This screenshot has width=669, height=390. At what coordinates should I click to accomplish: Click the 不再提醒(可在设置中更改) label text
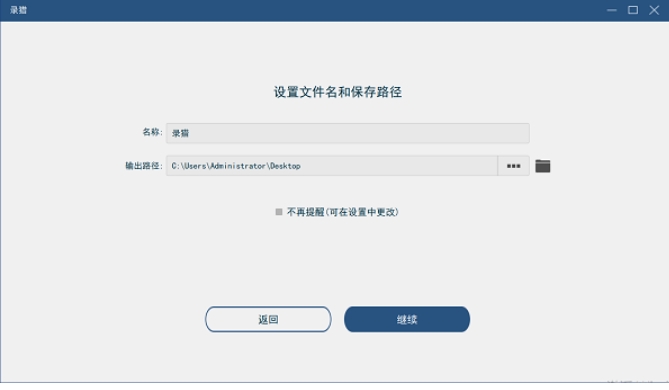pyautogui.click(x=343, y=212)
